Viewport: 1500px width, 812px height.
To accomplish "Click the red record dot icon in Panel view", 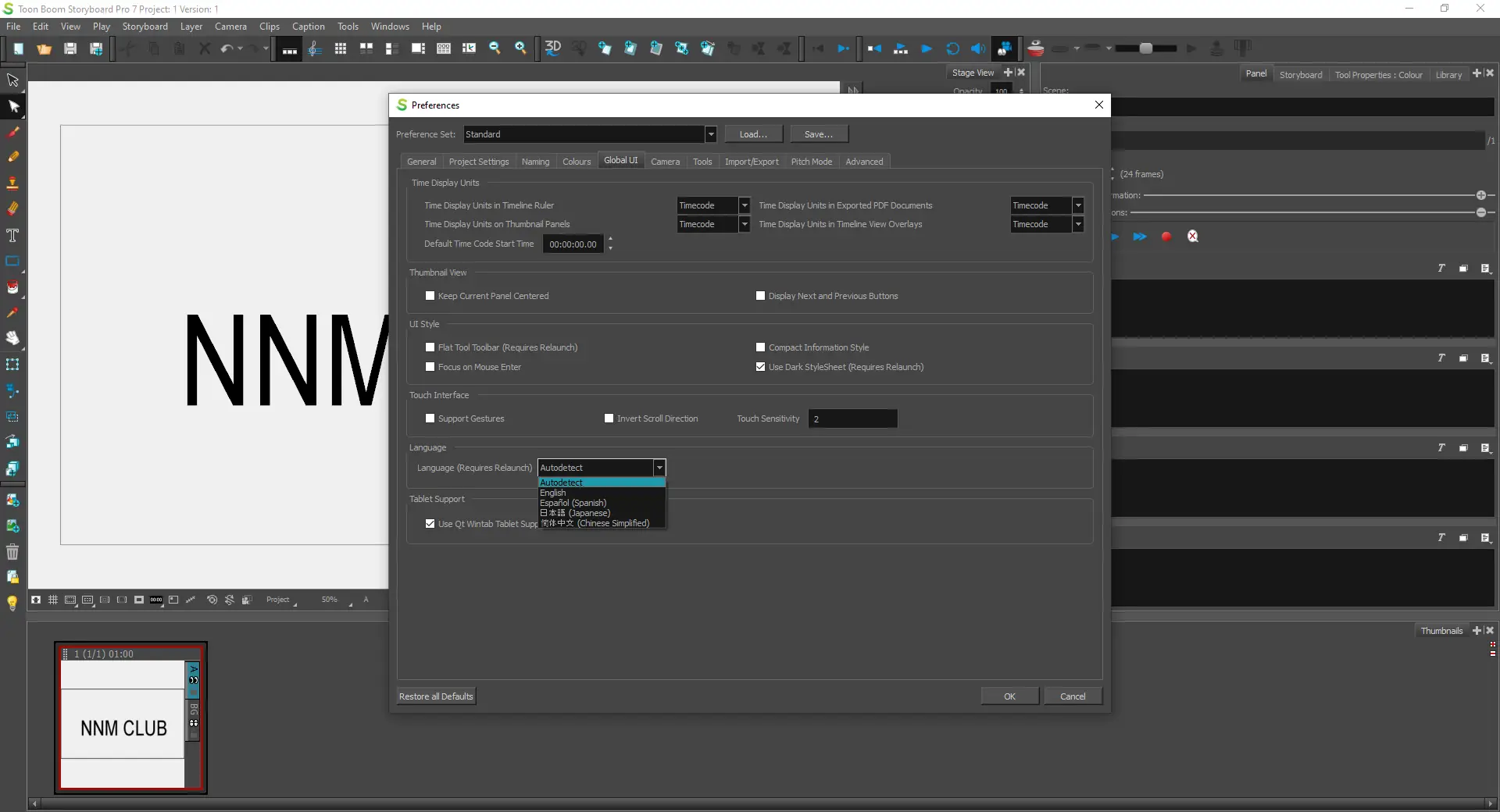I will pos(1166,237).
